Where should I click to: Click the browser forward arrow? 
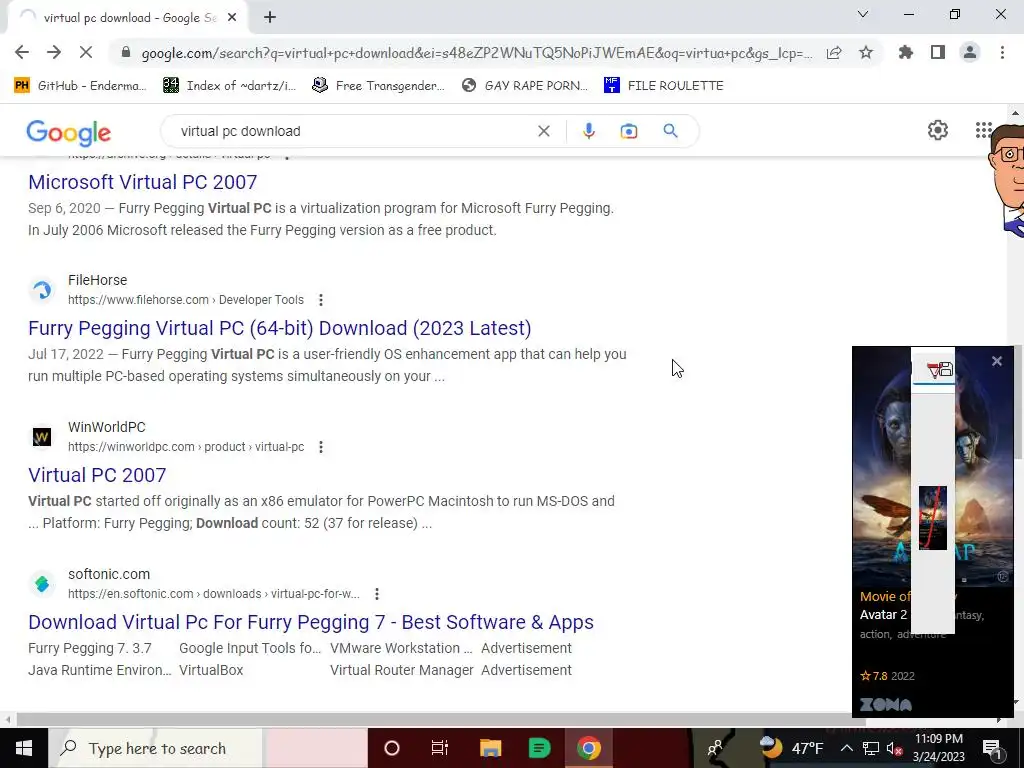coord(54,53)
